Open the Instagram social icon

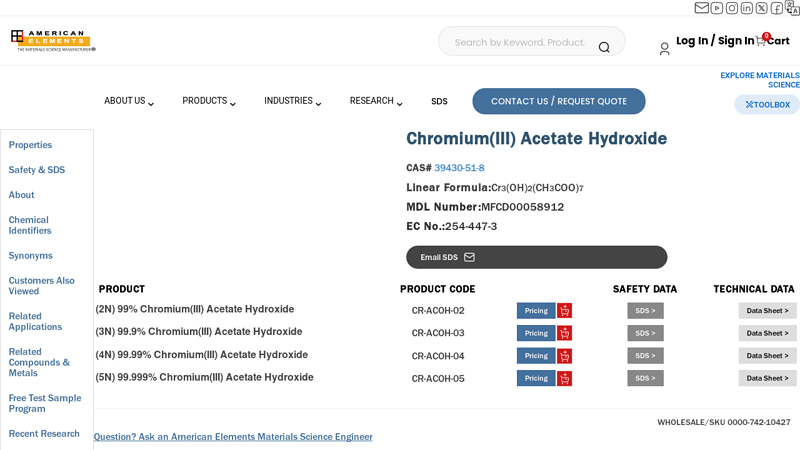(x=732, y=8)
